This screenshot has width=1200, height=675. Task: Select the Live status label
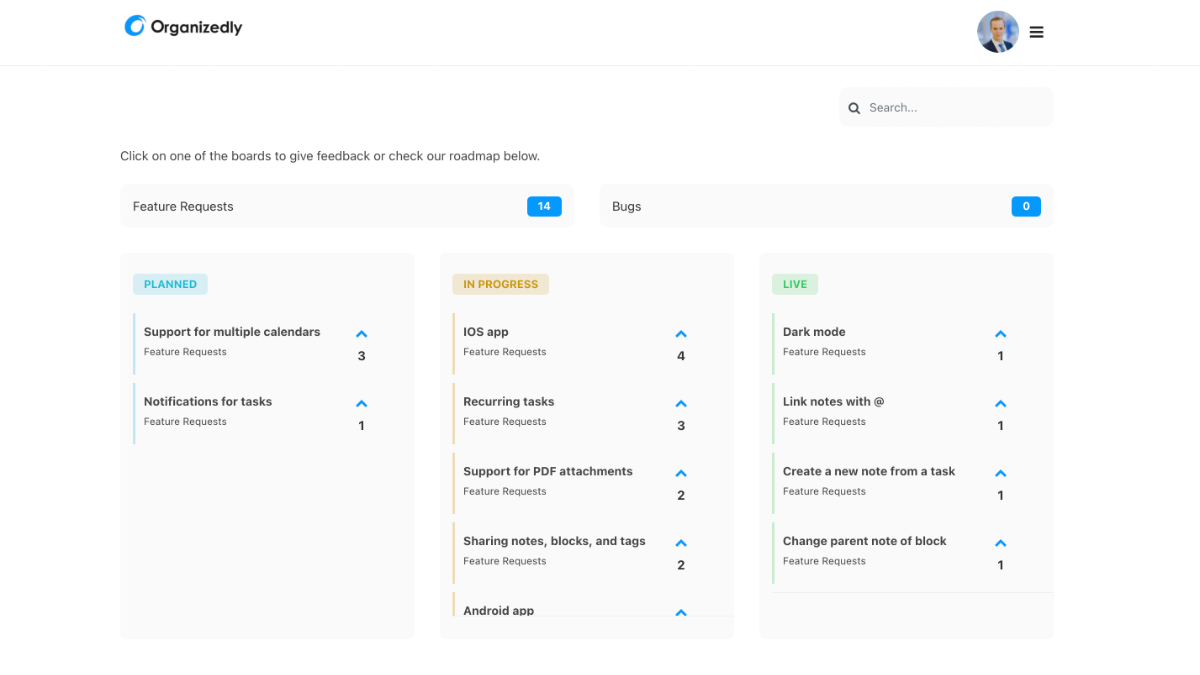pyautogui.click(x=795, y=284)
